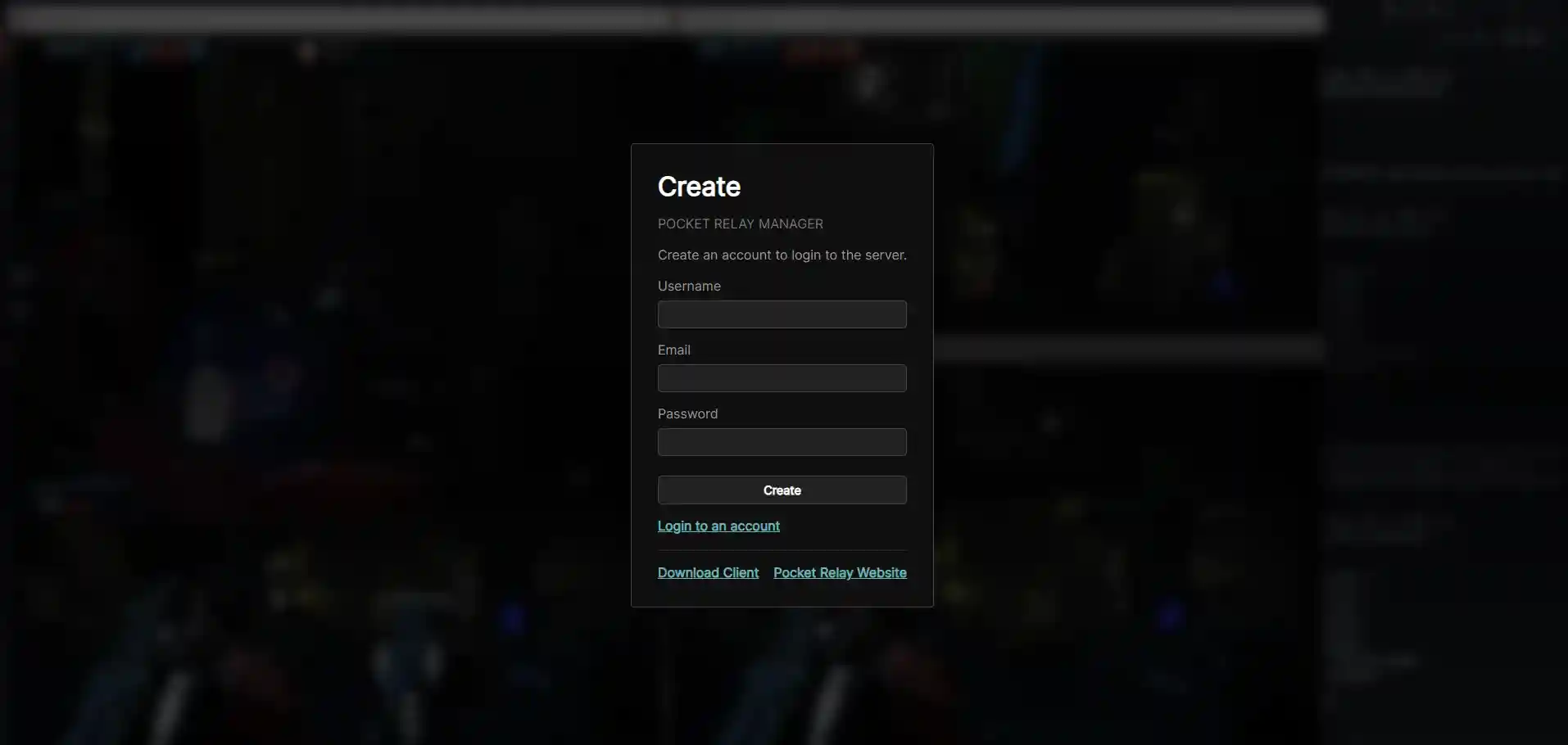Switch to login using the account link
1568x745 pixels.
tap(718, 526)
